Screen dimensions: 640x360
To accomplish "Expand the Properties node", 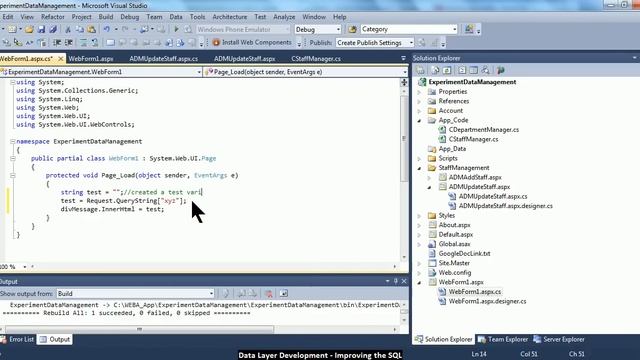I will (419, 92).
